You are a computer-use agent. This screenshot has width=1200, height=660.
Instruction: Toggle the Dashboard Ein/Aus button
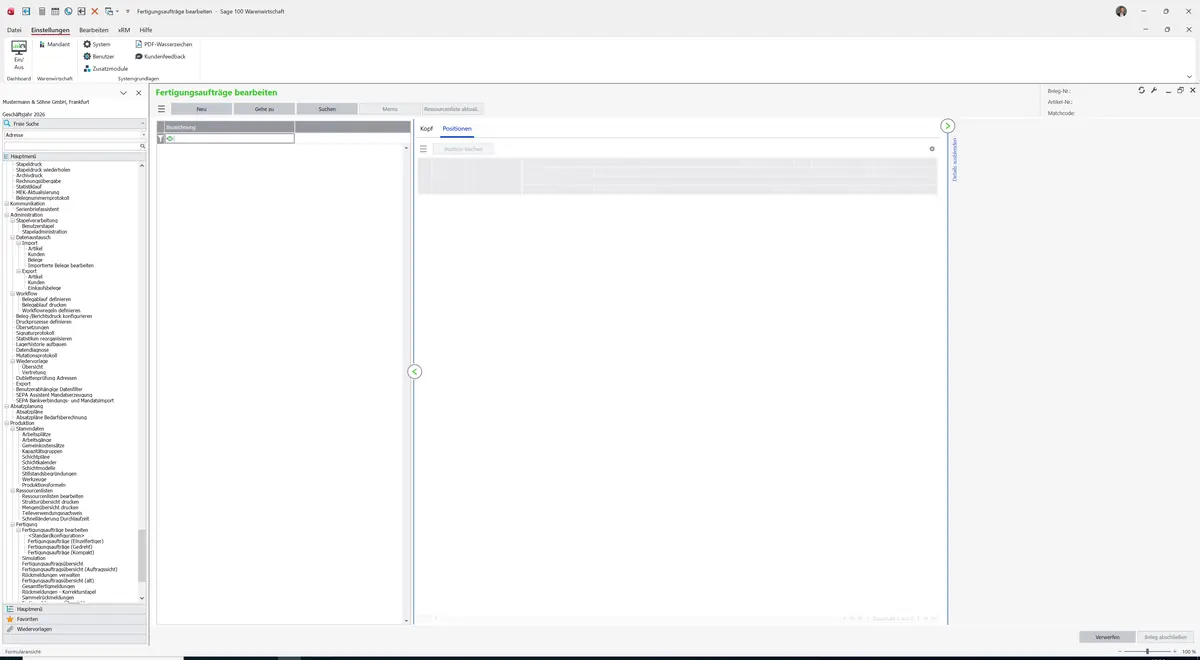[19, 56]
